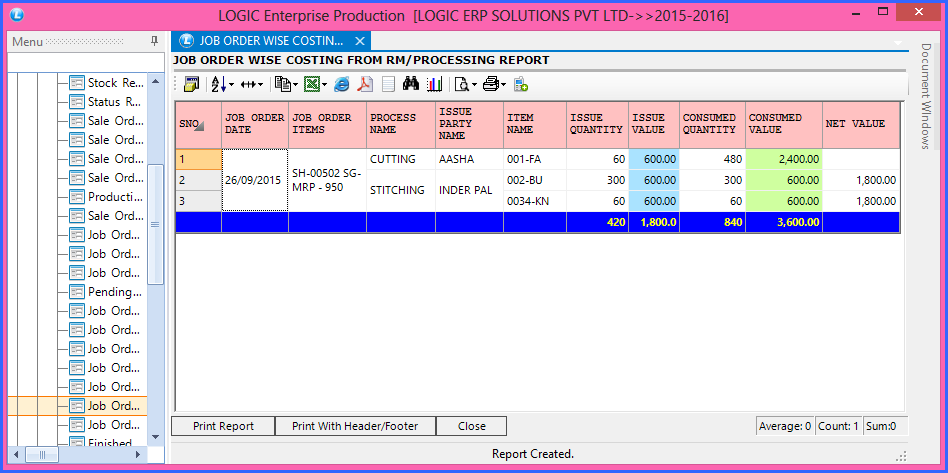Open report in Internet Explorer icon

point(342,84)
